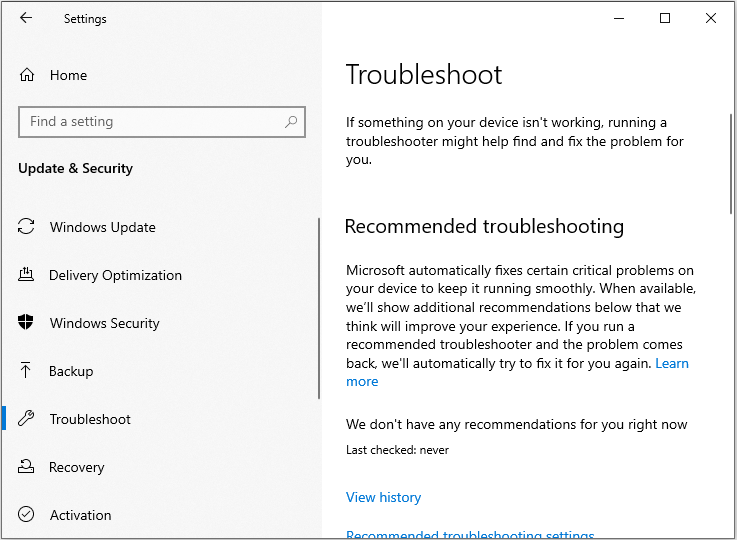Click the back arrow icon
This screenshot has width=737, height=540.
26,18
